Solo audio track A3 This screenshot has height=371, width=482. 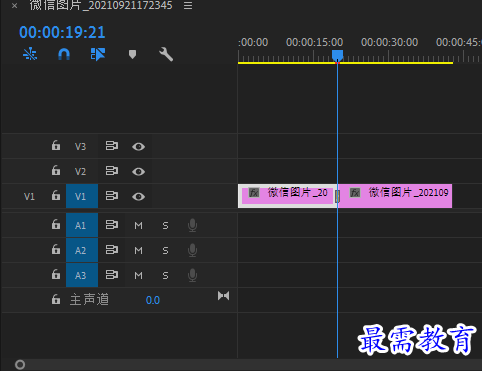coord(165,276)
